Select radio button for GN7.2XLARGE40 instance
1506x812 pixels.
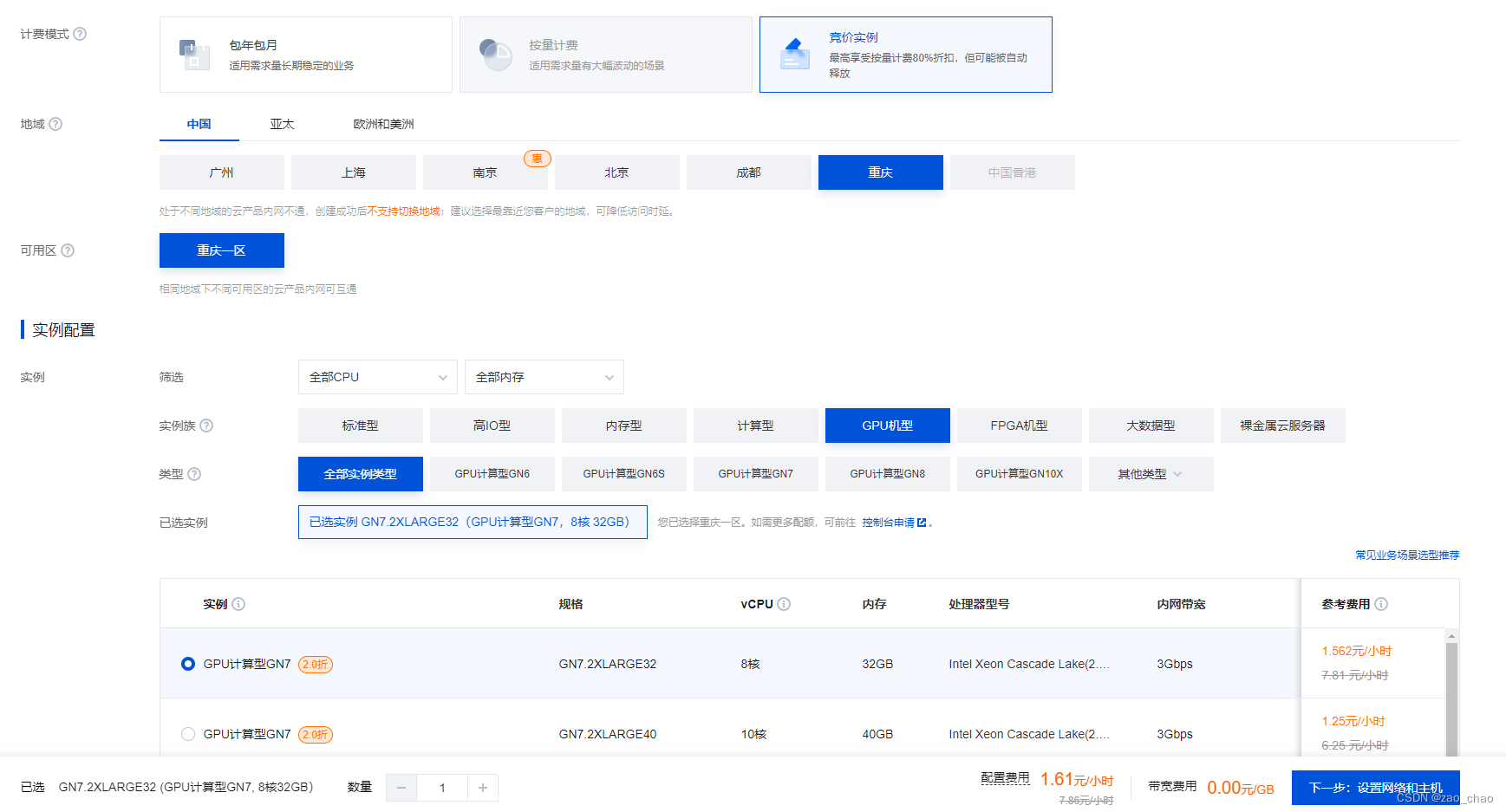click(x=188, y=734)
